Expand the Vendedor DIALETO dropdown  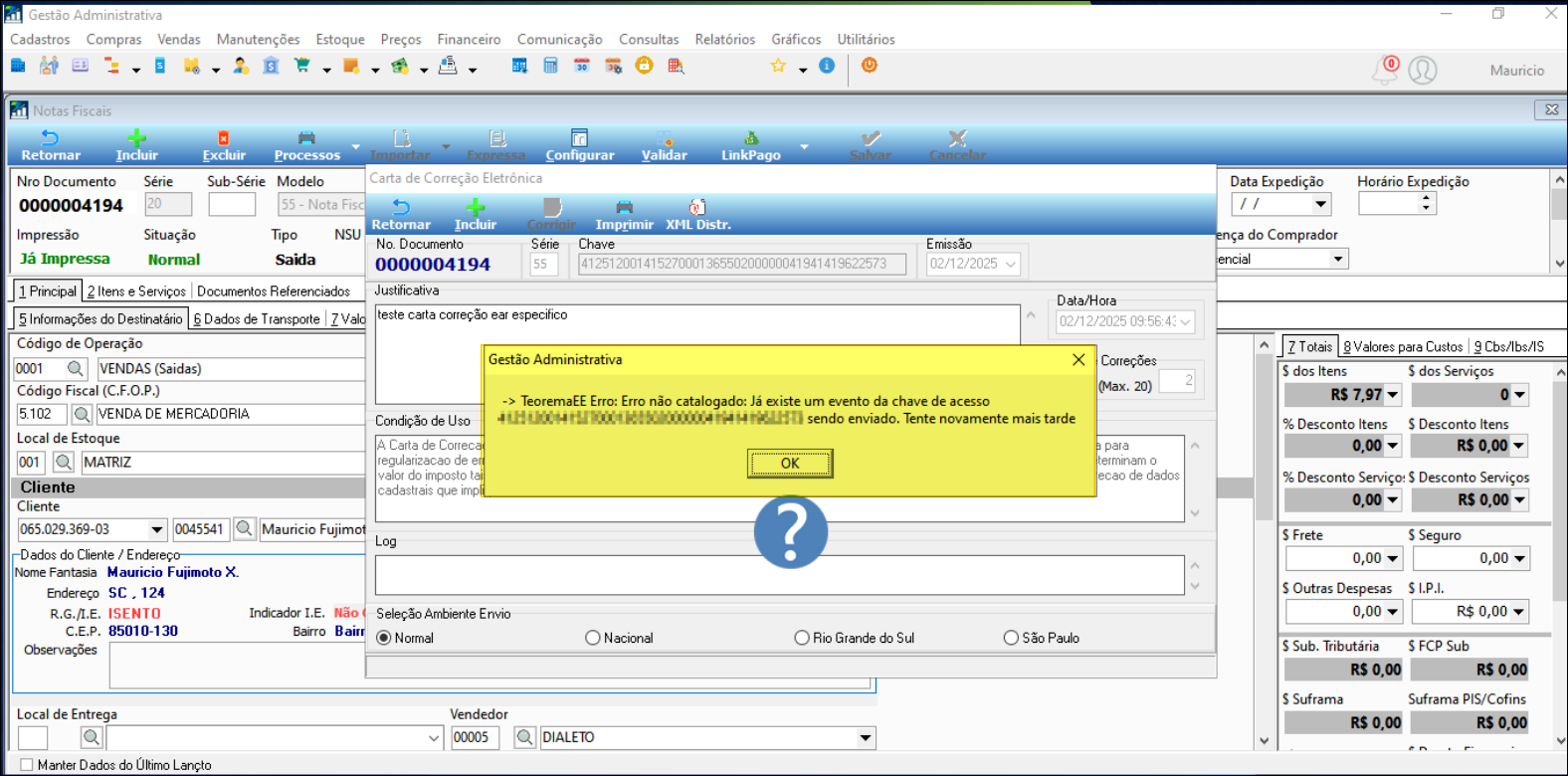point(866,738)
